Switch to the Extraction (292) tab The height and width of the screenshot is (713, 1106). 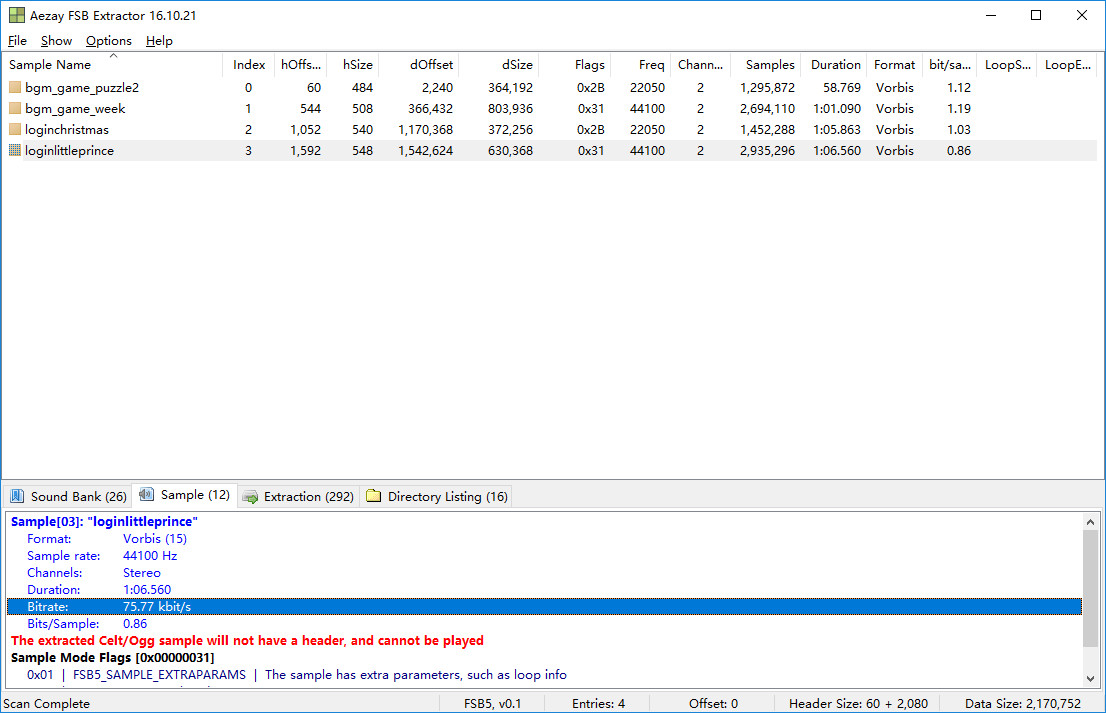click(298, 496)
